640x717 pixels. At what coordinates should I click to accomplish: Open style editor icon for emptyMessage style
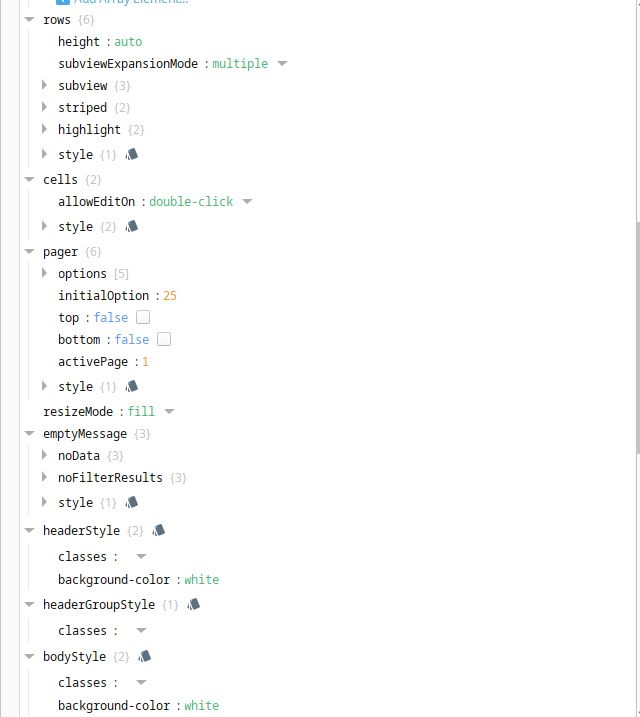(132, 503)
